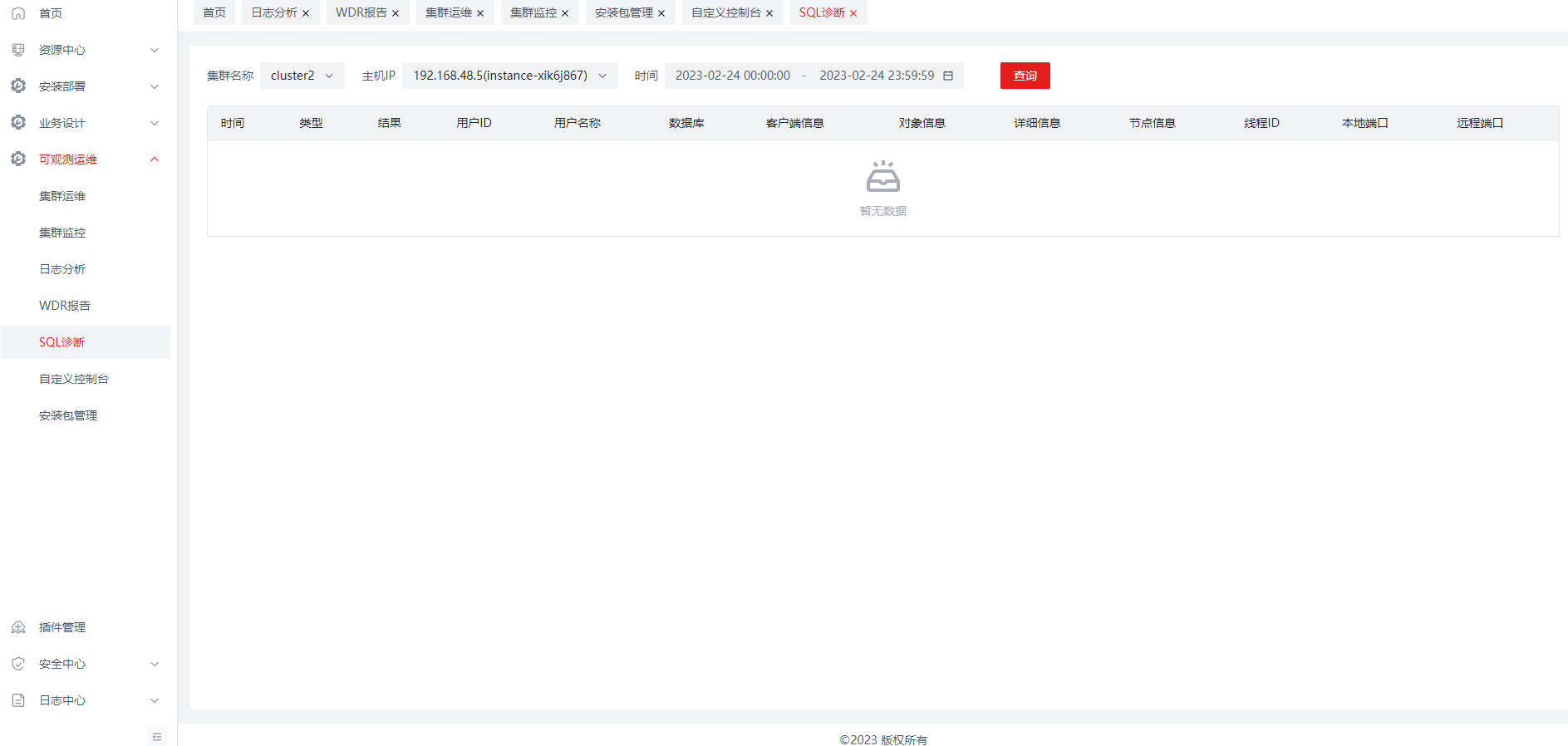Click the Resource Center (资源中心) sidebar icon
Image resolution: width=1568 pixels, height=746 pixels.
tap(18, 50)
